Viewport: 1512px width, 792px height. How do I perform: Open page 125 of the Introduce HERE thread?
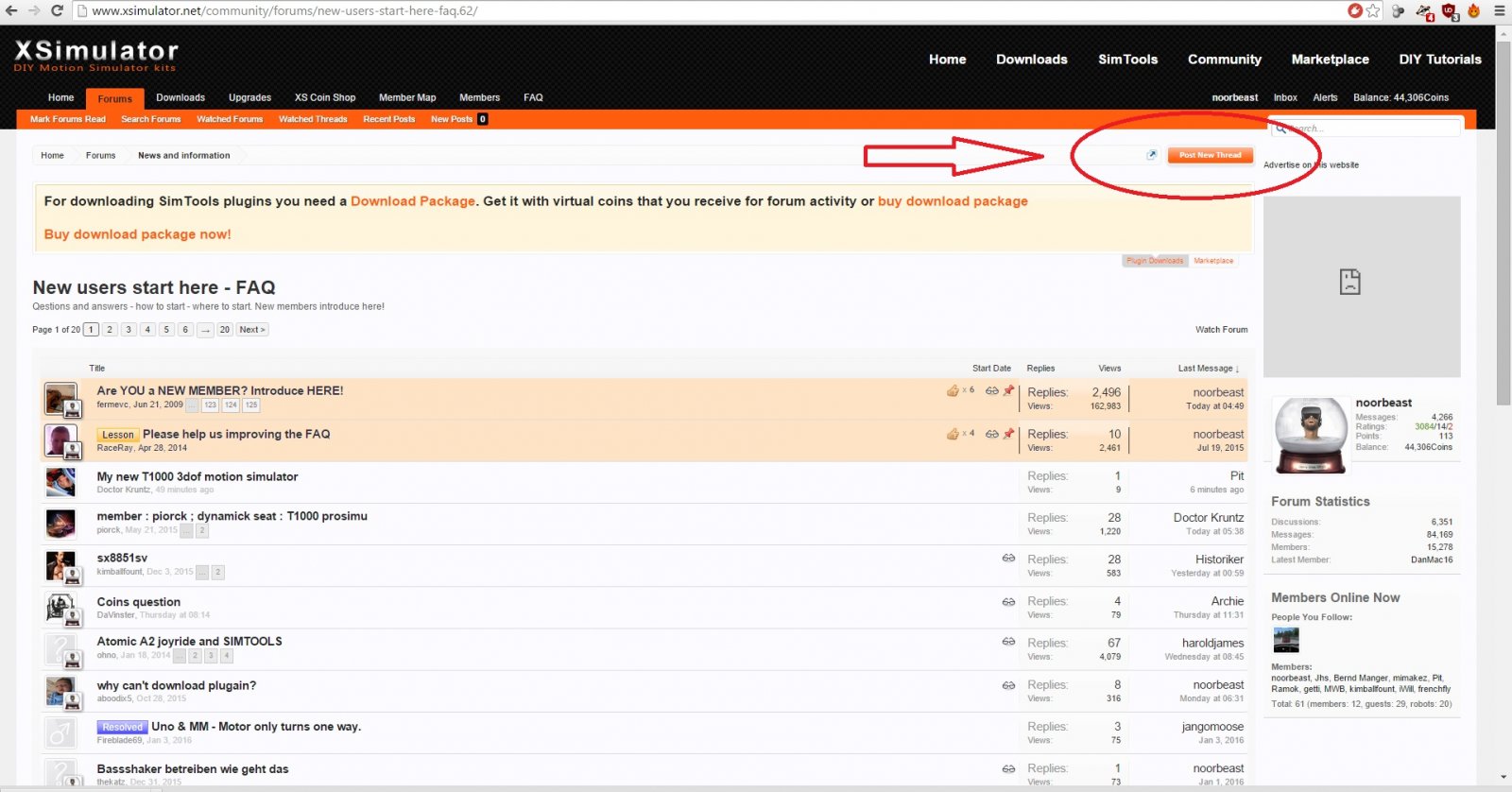[250, 405]
